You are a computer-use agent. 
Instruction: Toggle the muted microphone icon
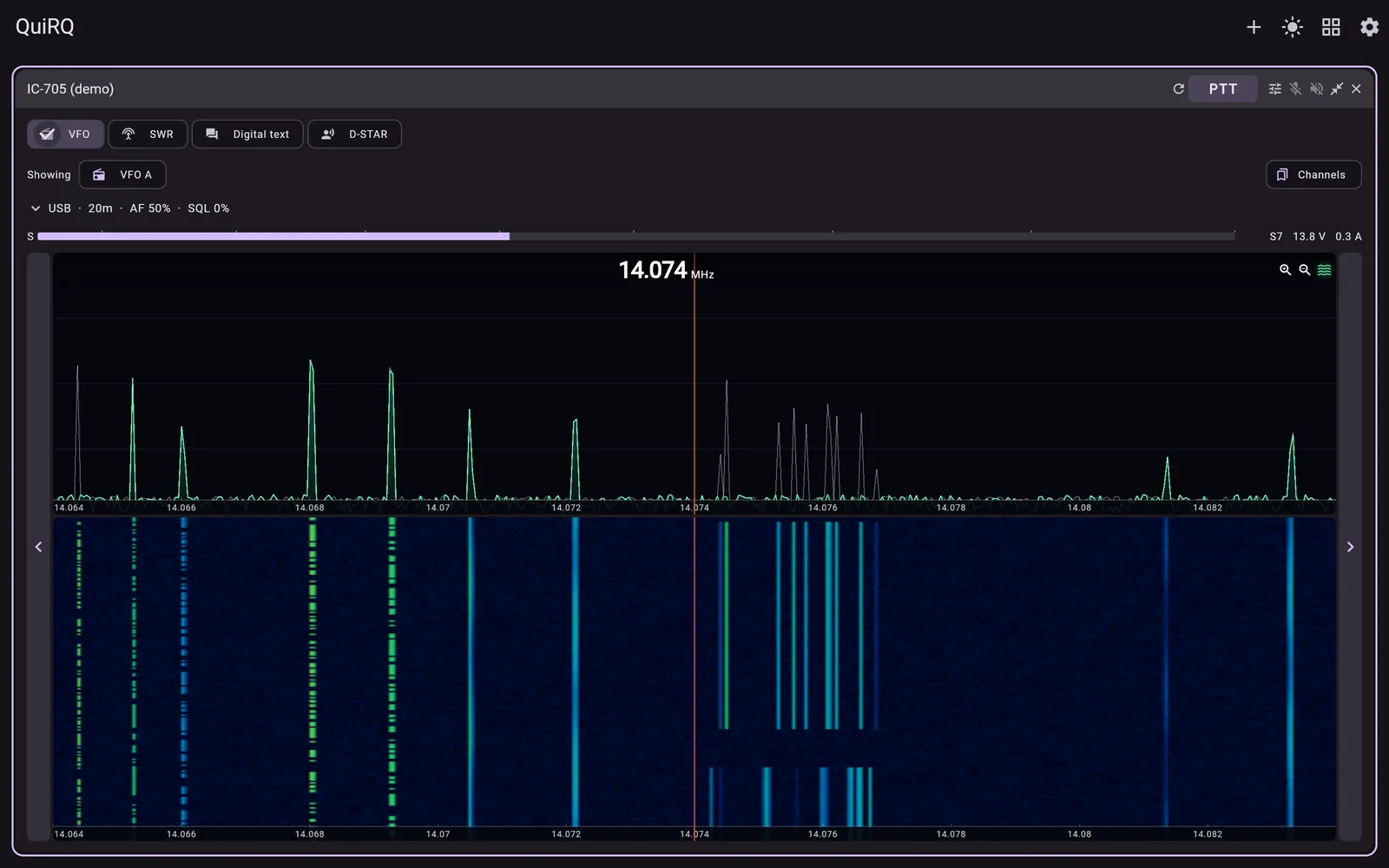pyautogui.click(x=1295, y=89)
